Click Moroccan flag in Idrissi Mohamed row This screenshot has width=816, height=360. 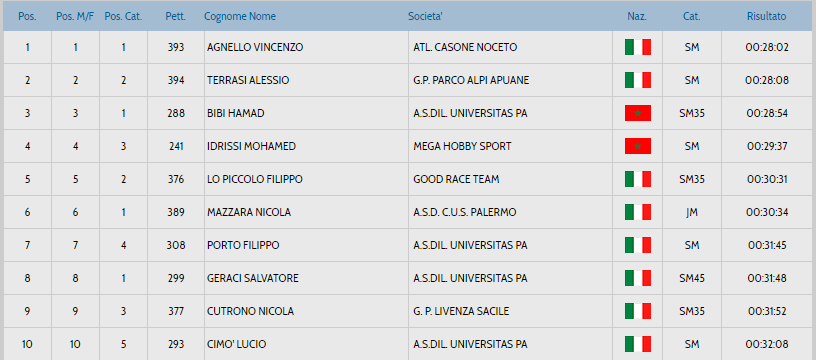638,146
